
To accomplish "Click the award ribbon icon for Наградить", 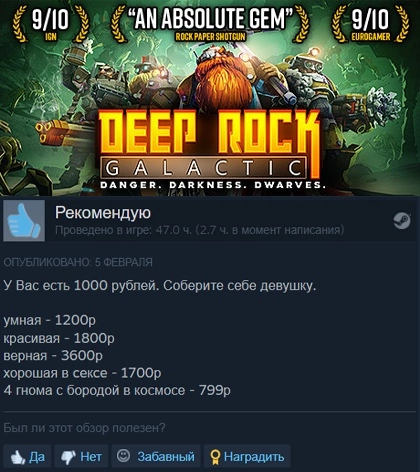I will (x=216, y=457).
